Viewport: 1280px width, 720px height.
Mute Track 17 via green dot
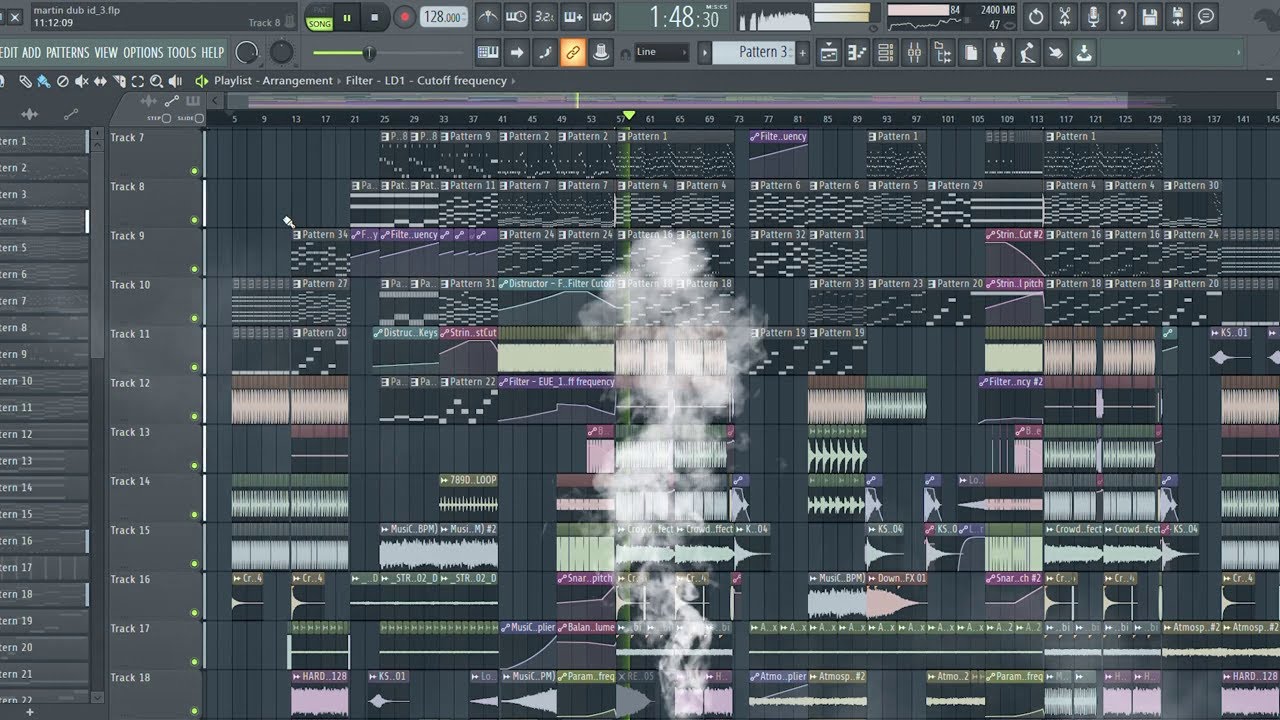(195, 661)
